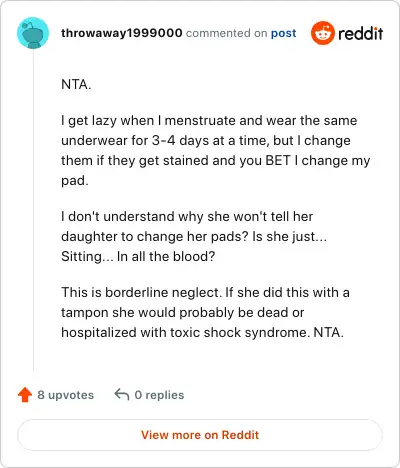Click the 'reddit' wordmark text

click(361, 33)
